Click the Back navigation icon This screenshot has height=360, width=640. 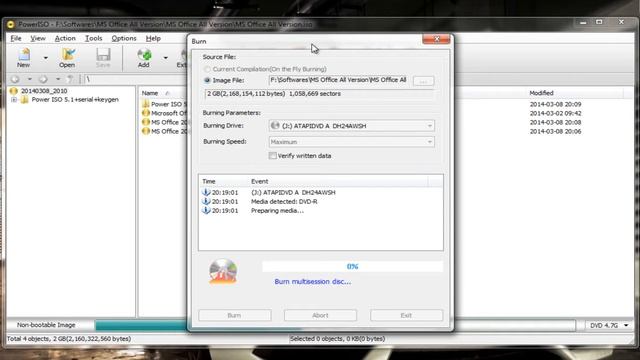pos(15,79)
